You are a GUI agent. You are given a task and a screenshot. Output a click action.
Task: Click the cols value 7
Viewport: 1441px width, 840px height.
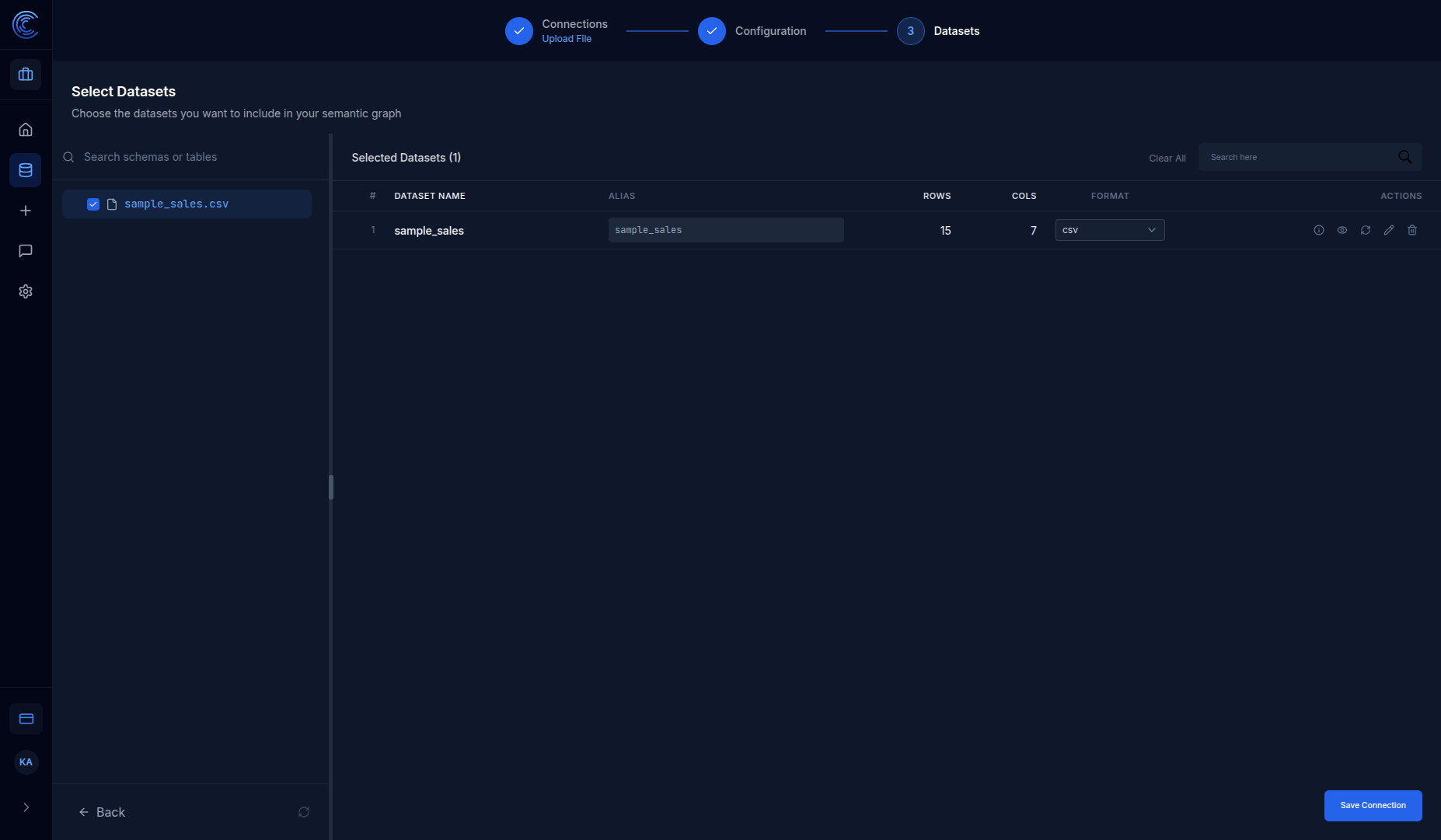(1033, 231)
